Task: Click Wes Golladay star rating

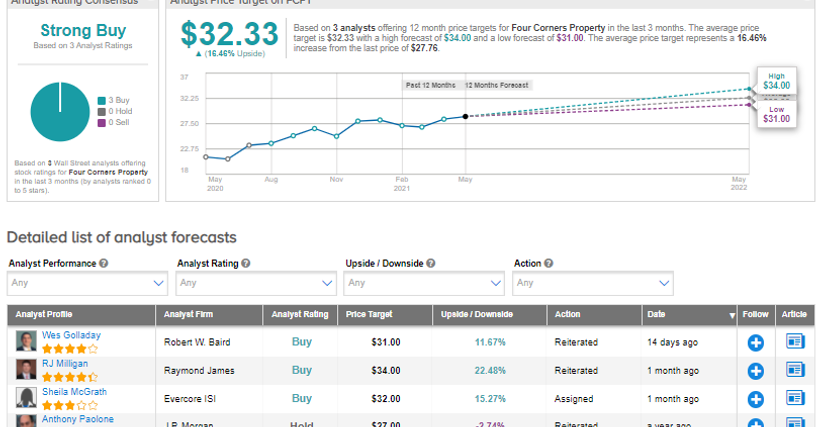Action: pos(70,349)
